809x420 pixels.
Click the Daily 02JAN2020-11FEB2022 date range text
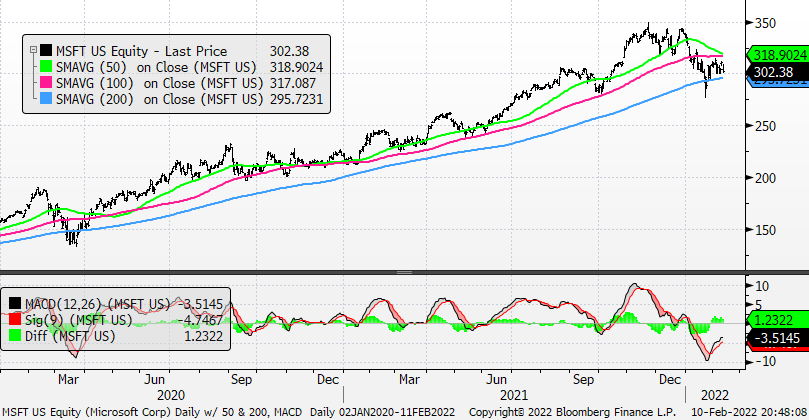point(382,412)
